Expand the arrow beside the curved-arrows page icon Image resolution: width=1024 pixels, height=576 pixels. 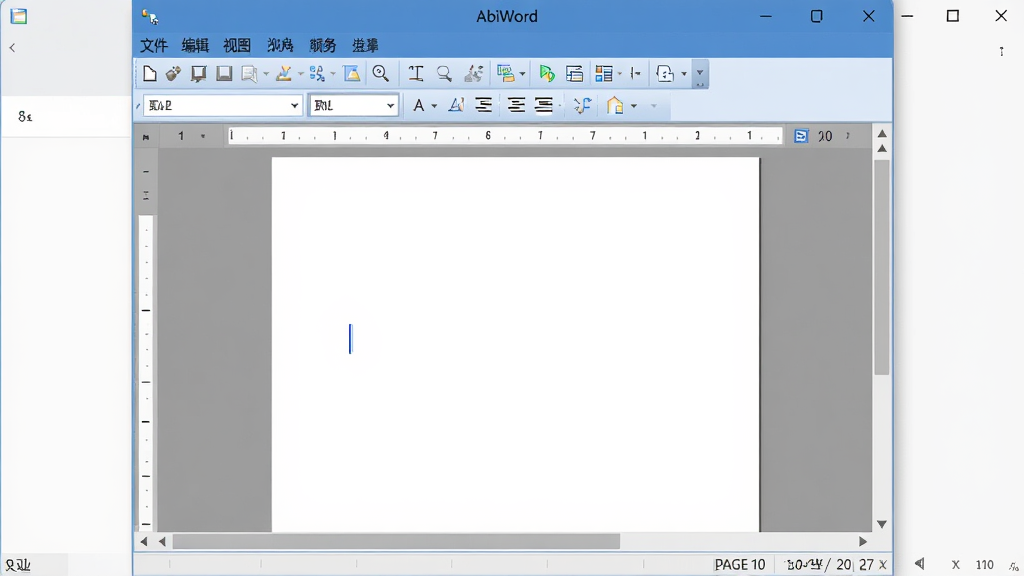click(x=684, y=74)
